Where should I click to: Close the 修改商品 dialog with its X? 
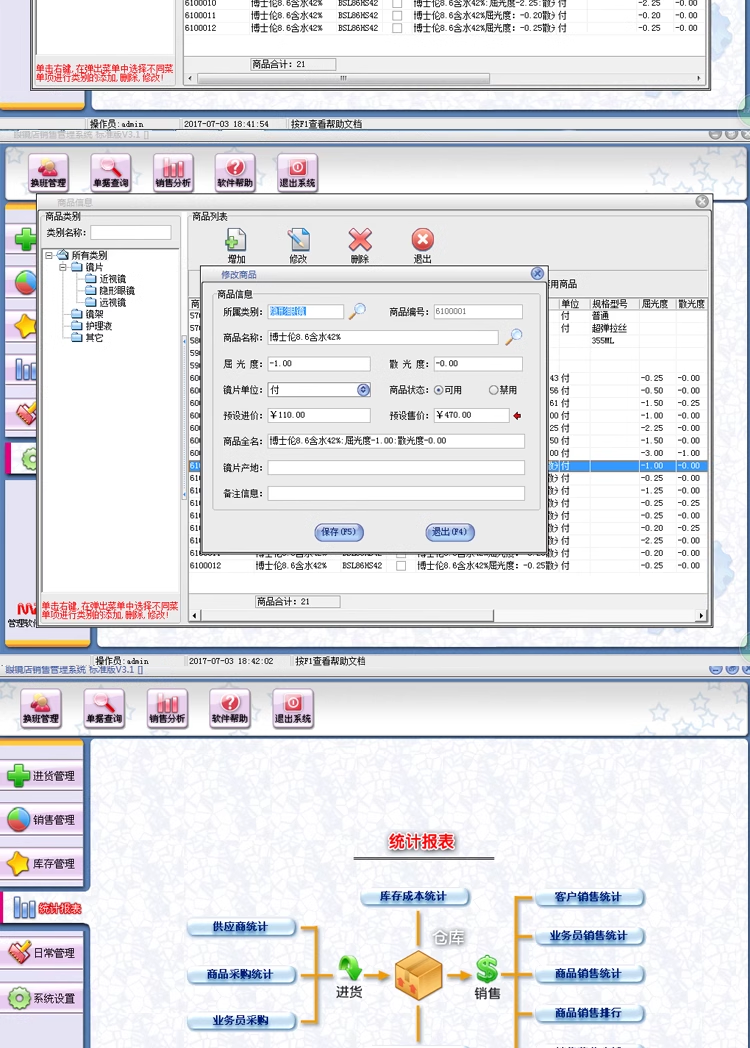537,273
